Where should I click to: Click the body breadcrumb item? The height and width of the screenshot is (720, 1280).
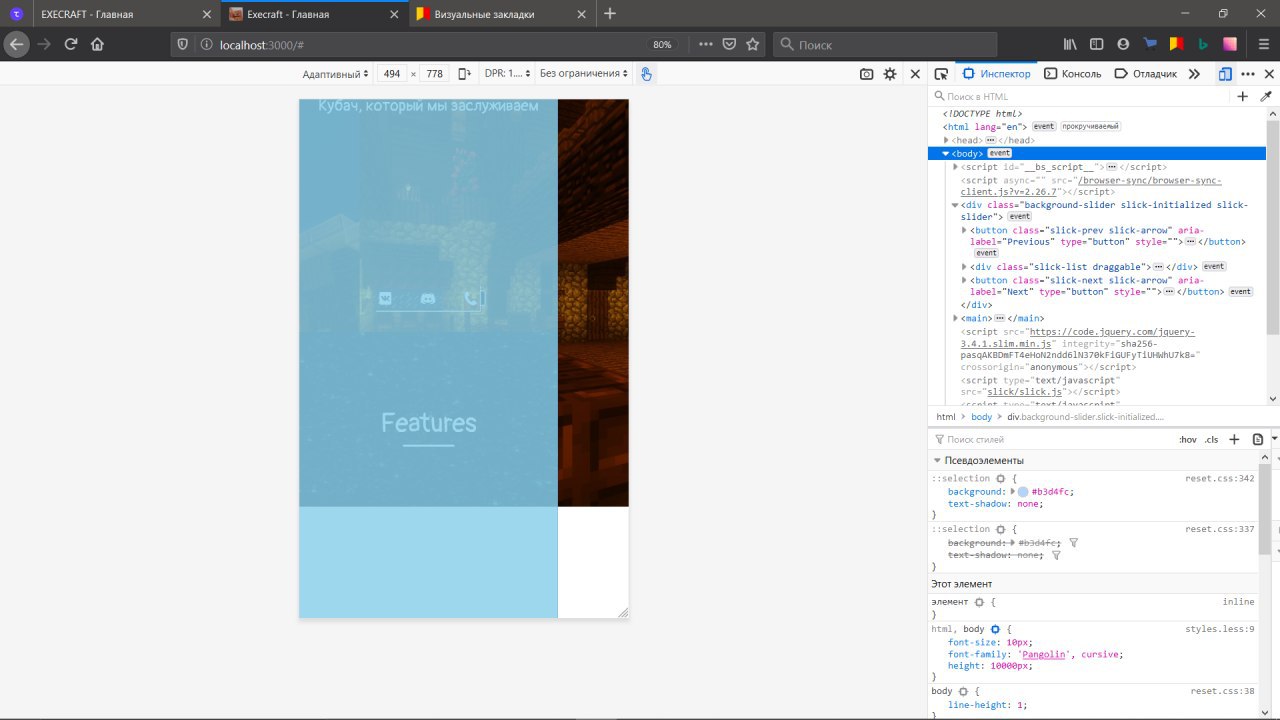pos(981,417)
